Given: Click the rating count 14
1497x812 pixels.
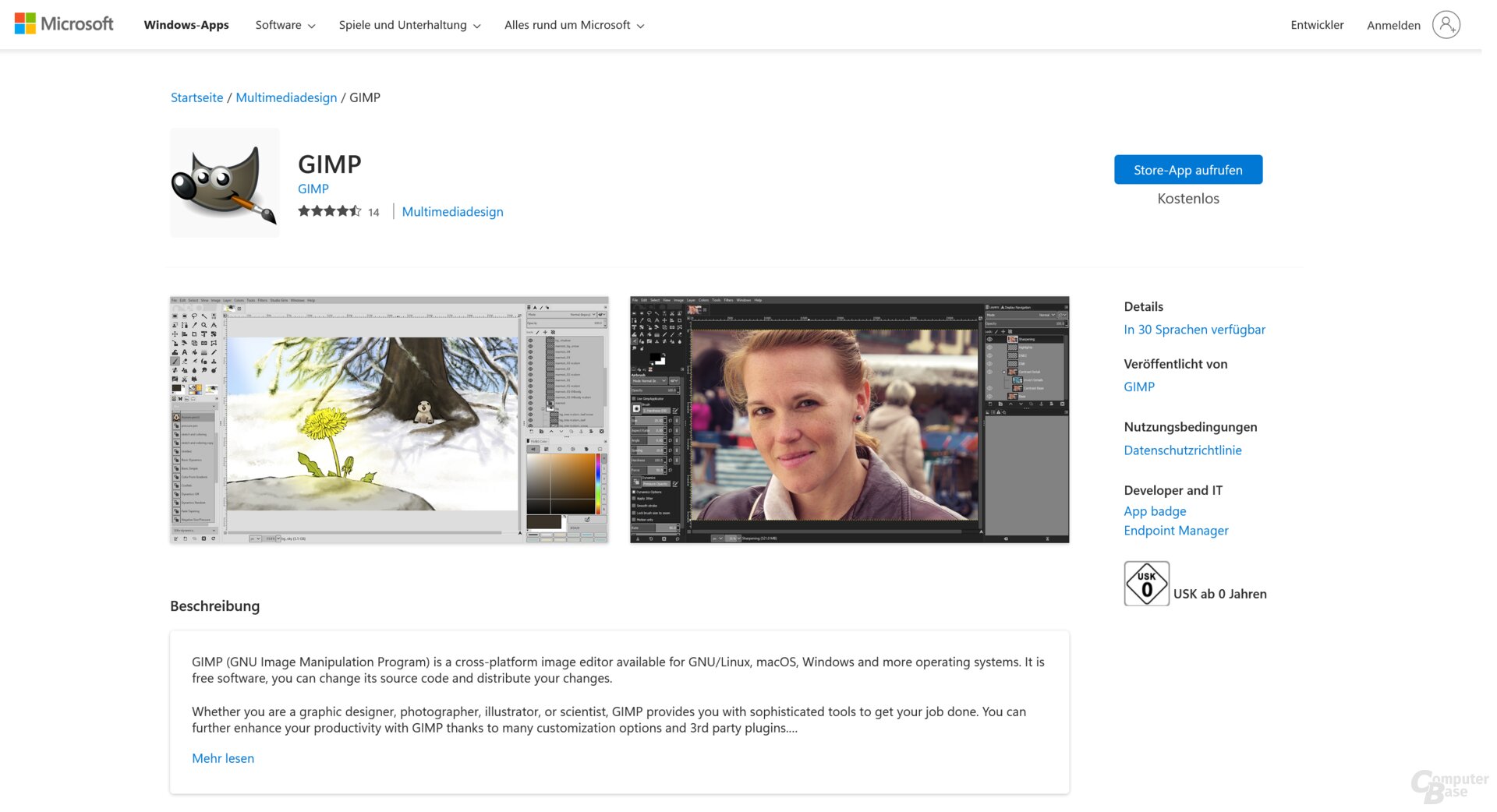Looking at the screenshot, I should click(x=373, y=212).
